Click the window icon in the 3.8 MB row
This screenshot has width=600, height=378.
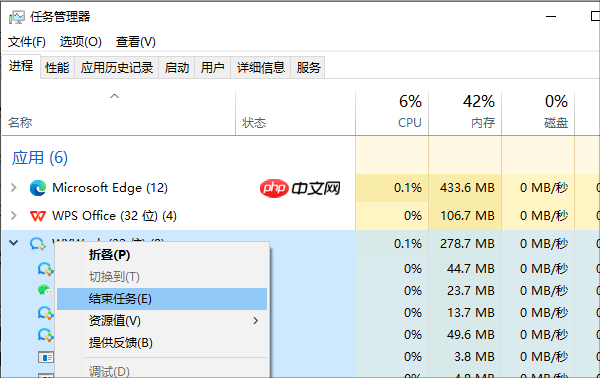click(46, 357)
